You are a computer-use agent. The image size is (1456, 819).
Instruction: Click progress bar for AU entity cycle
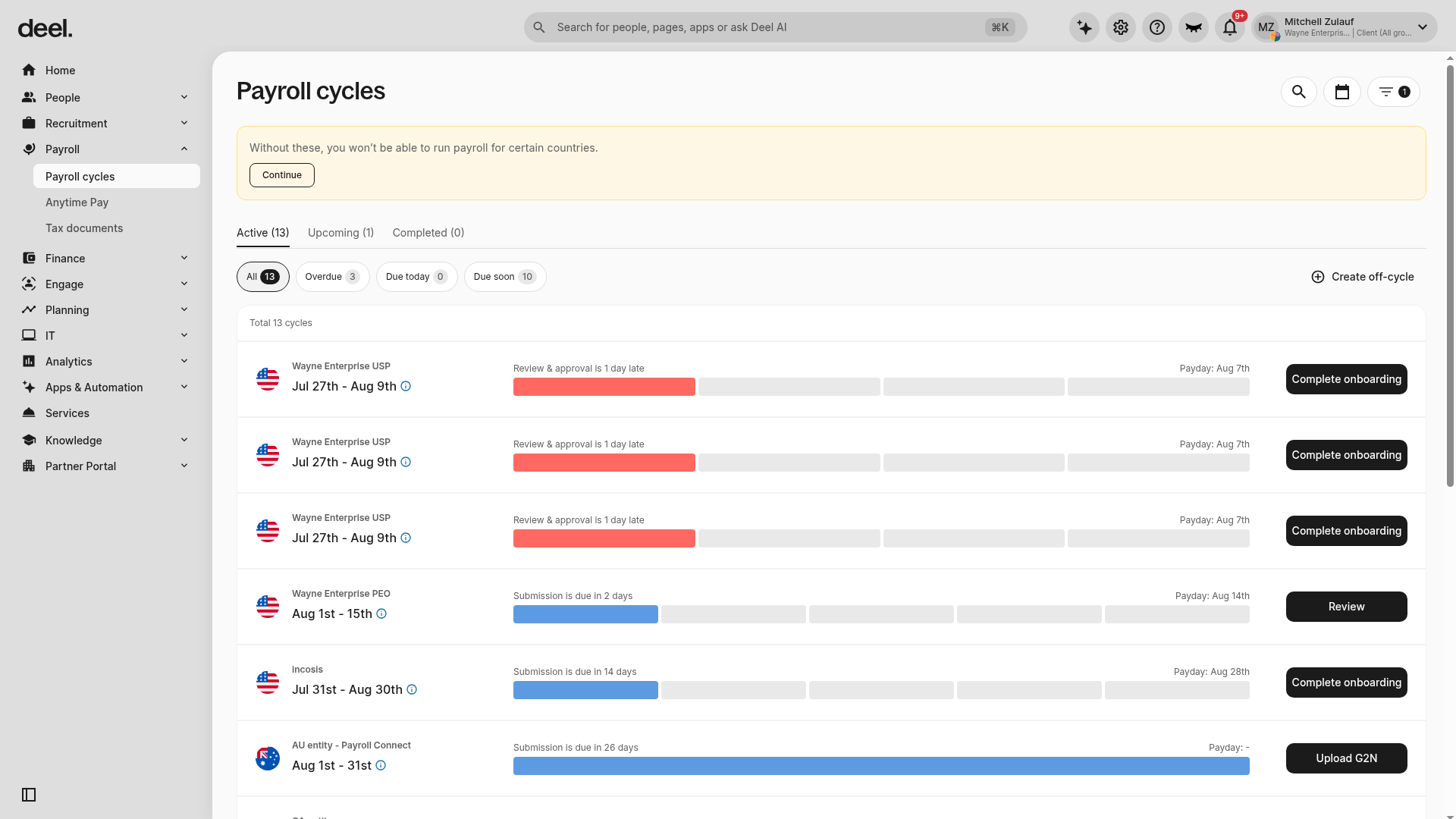881,766
